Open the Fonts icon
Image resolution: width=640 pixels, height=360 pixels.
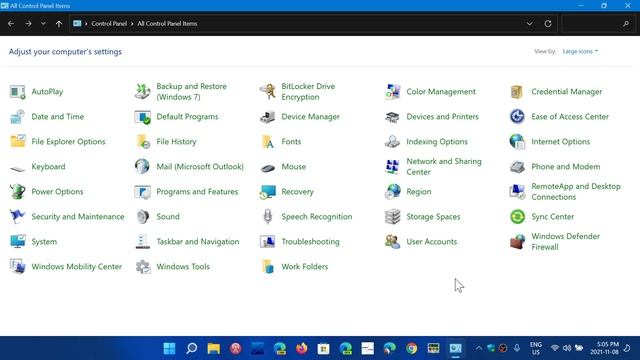267,142
